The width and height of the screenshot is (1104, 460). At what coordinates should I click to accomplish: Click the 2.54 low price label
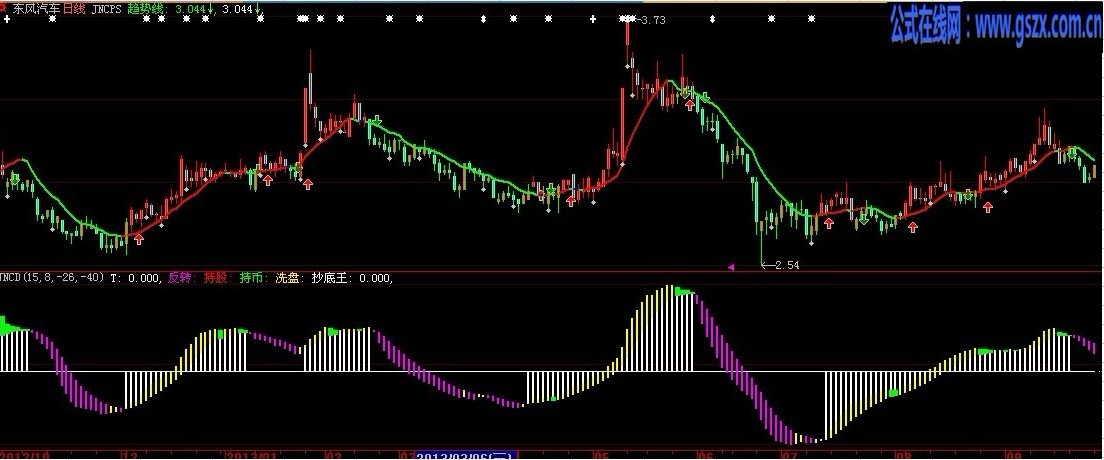[787, 265]
